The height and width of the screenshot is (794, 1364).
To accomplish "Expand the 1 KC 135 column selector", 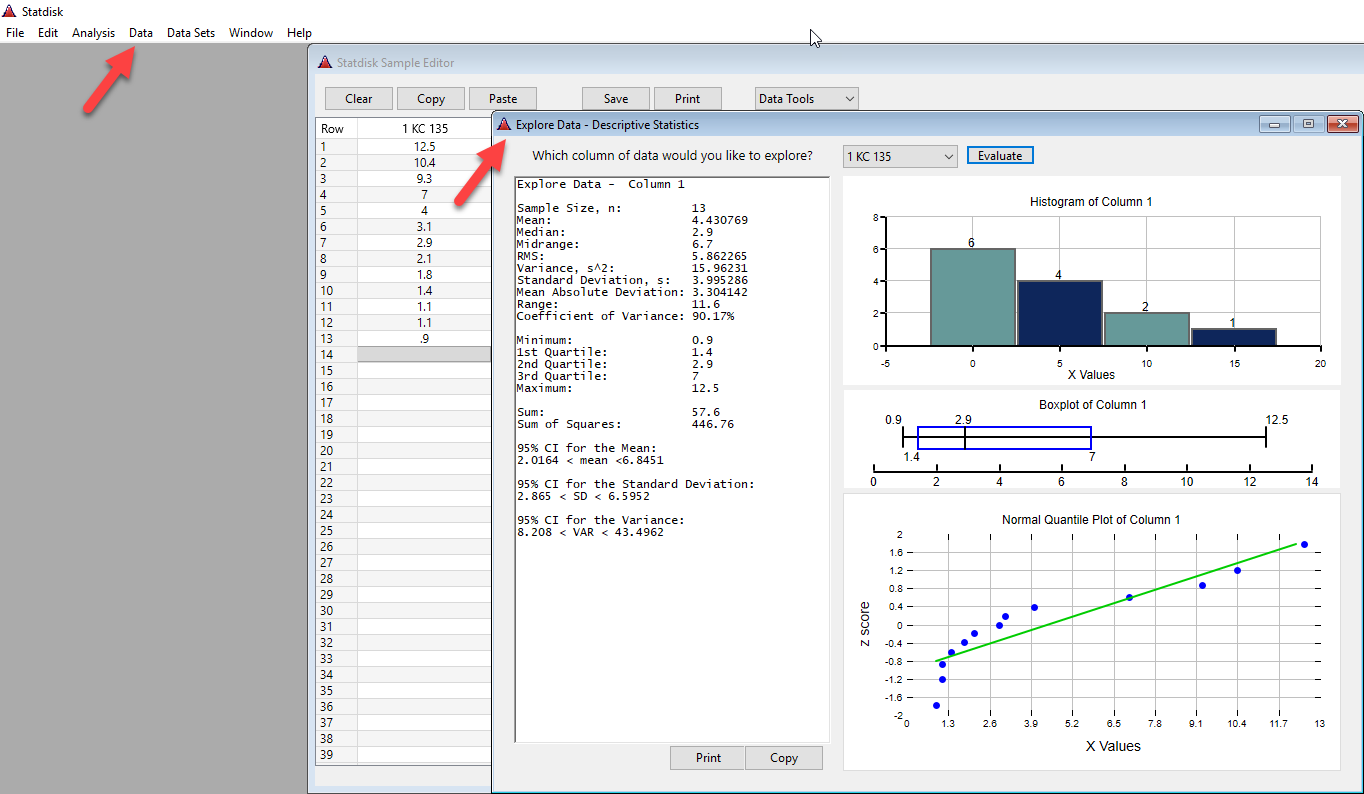I will [900, 156].
